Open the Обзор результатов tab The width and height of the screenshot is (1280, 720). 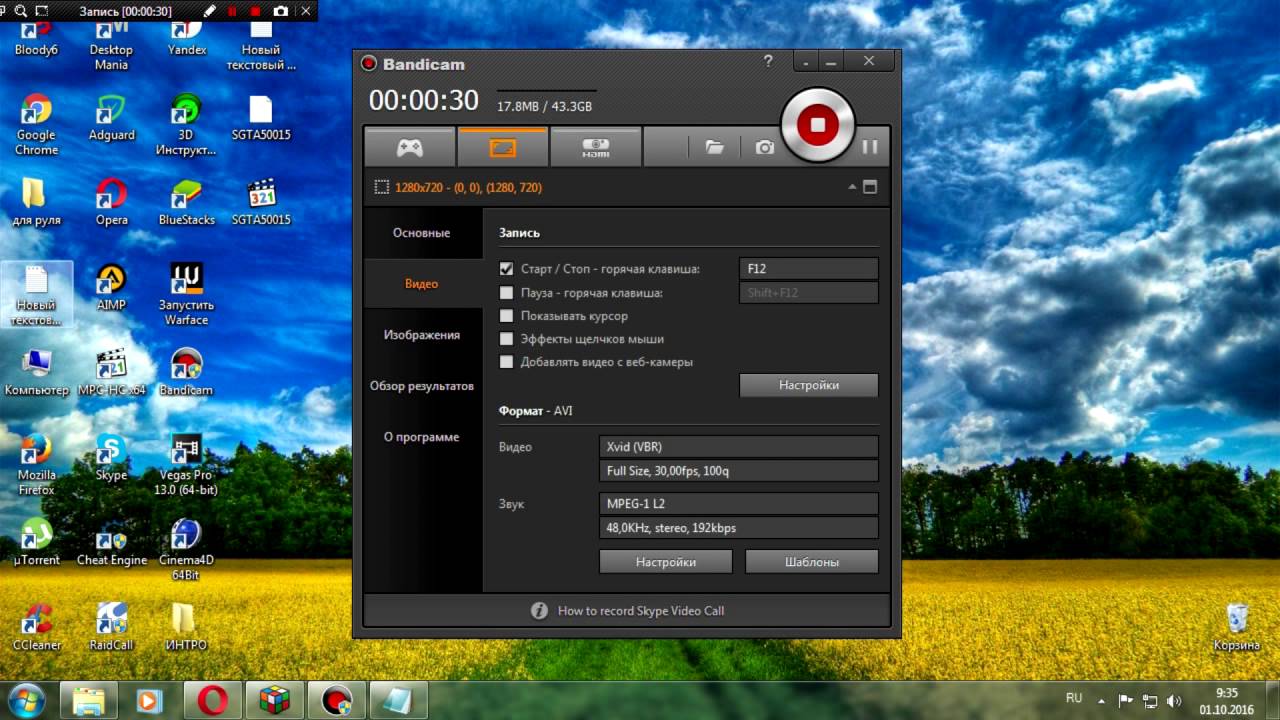pyautogui.click(x=422, y=386)
